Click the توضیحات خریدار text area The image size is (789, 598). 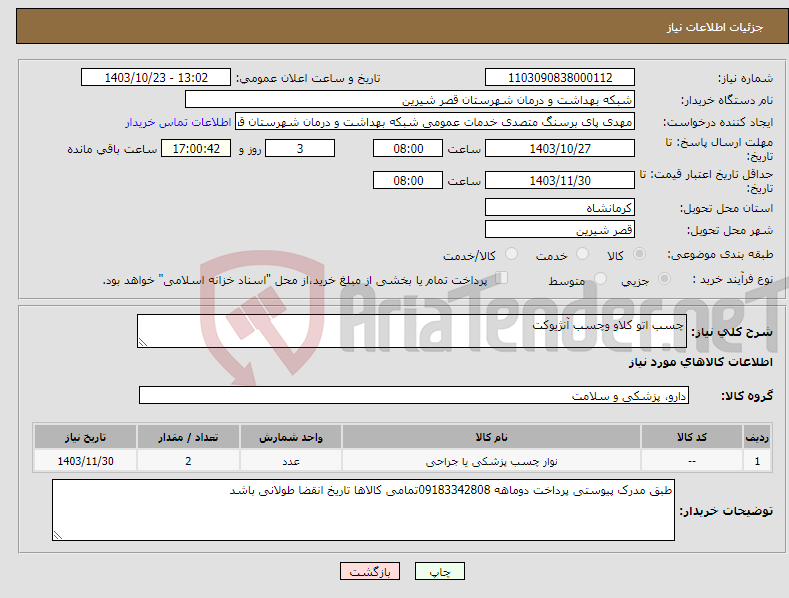(363, 510)
